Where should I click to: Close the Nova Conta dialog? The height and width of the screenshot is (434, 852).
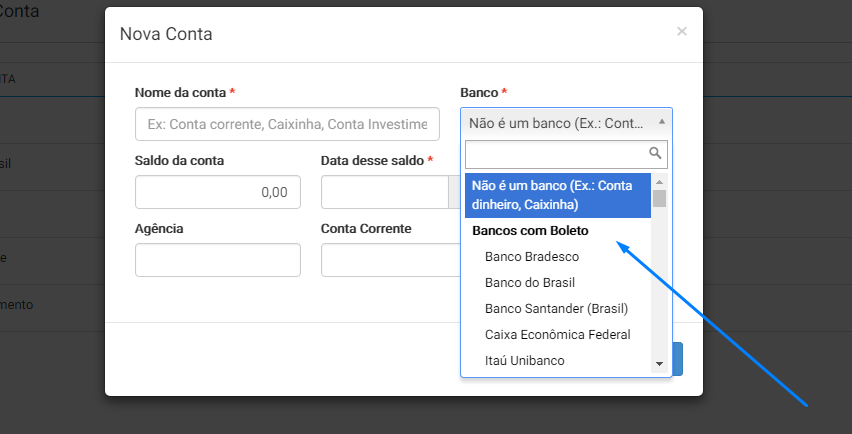[x=681, y=32]
